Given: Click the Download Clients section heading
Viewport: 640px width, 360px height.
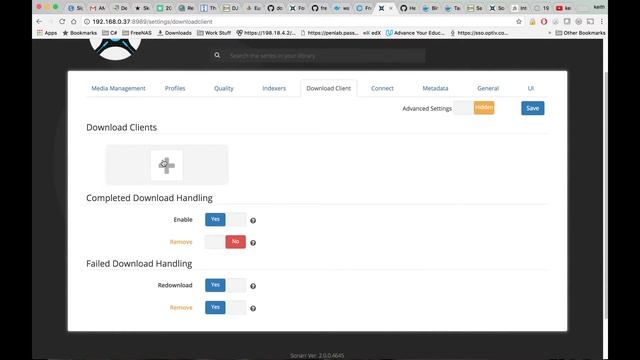Looking at the screenshot, I should [121, 127].
